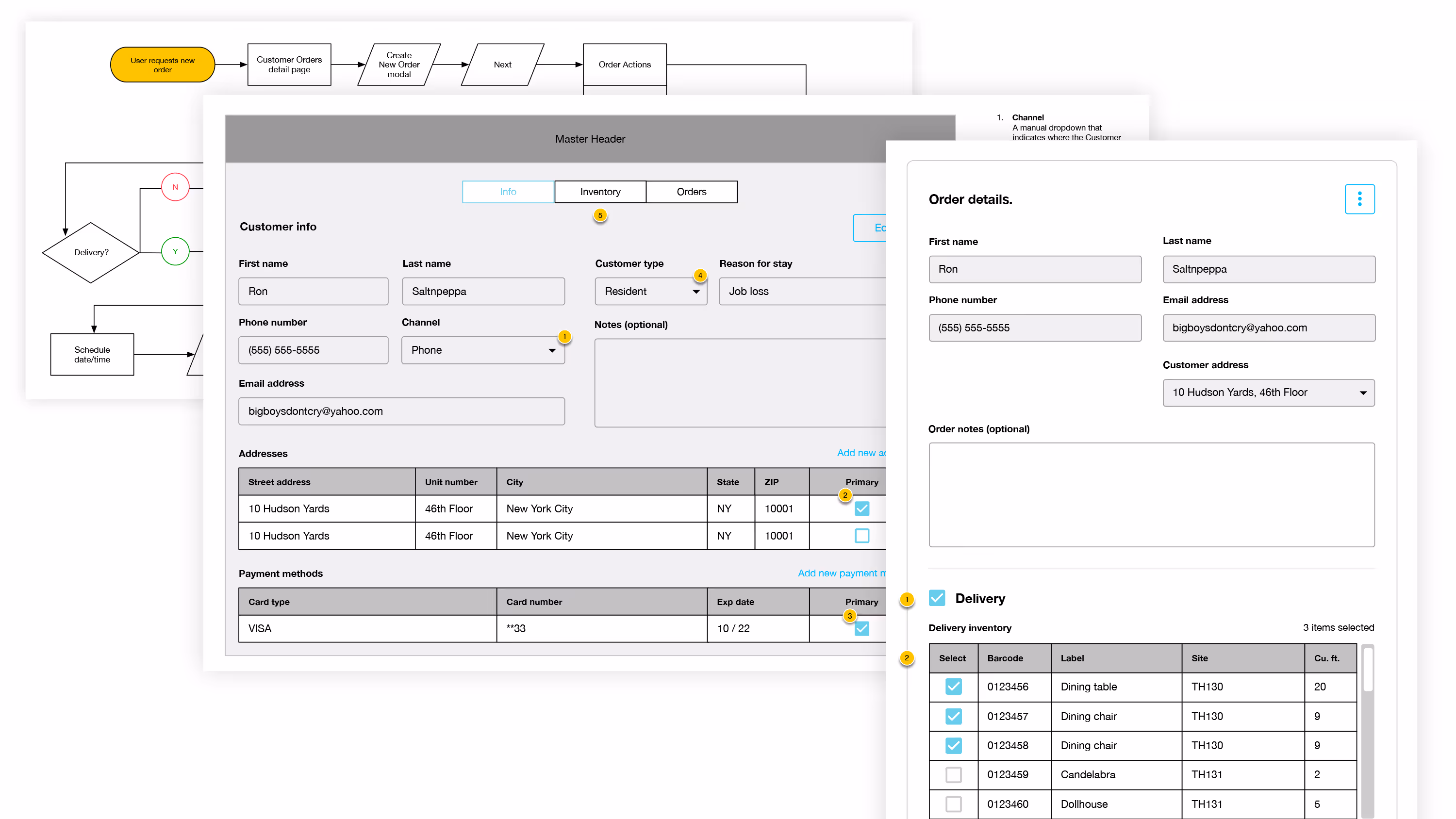1456x819 pixels.
Task: Check the Candelabra row select box
Action: (x=953, y=774)
